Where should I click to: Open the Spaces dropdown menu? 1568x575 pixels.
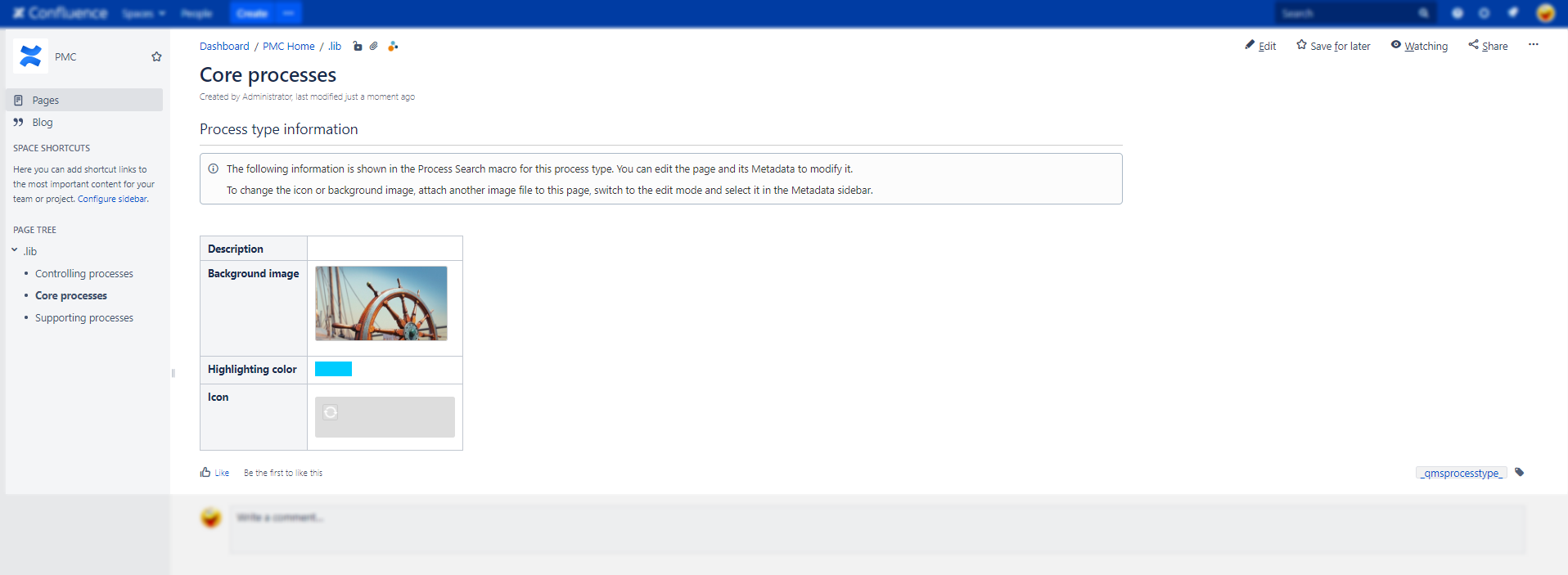(143, 13)
